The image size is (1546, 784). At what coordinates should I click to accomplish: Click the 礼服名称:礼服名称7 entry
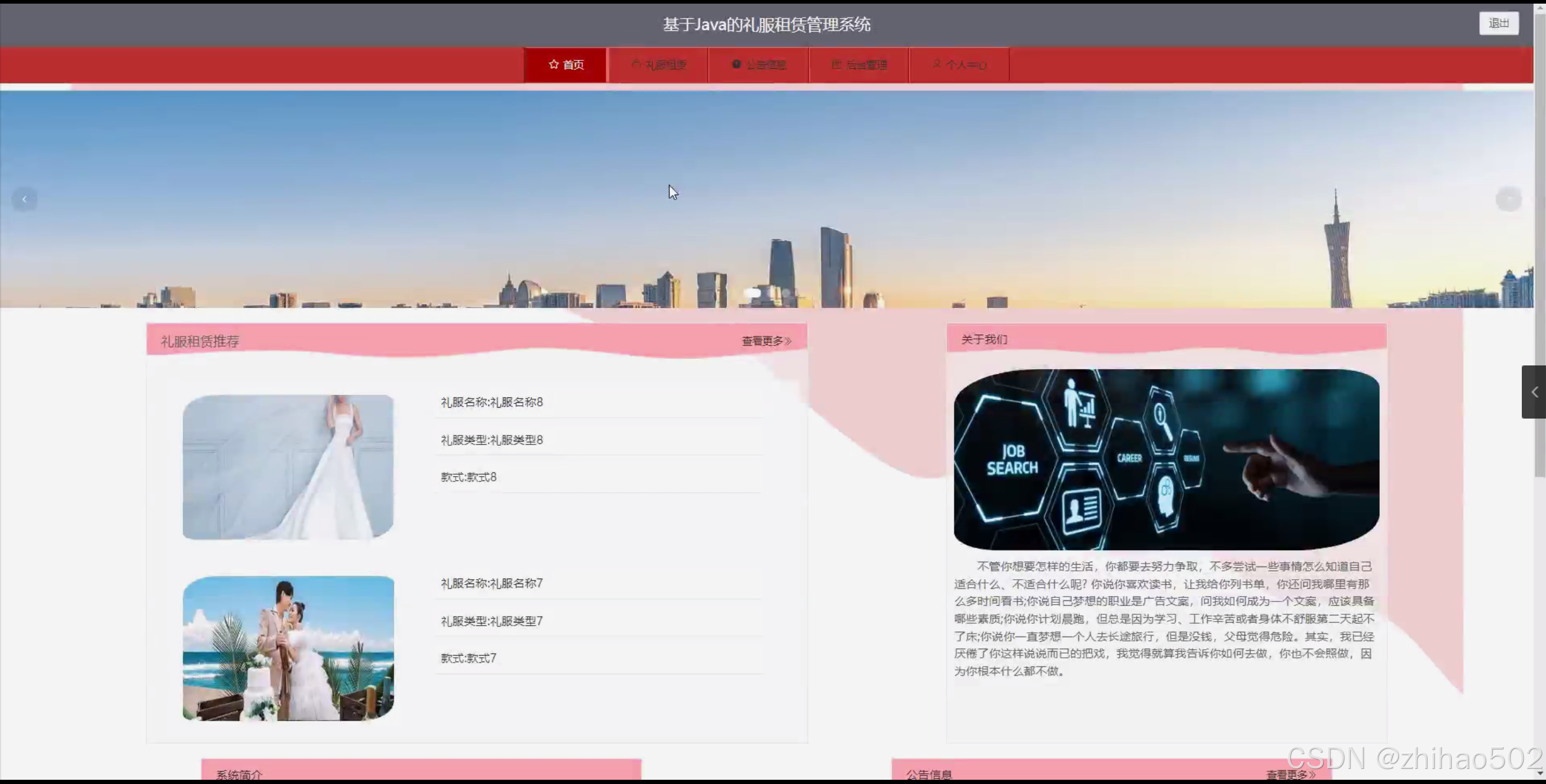pyautogui.click(x=491, y=583)
